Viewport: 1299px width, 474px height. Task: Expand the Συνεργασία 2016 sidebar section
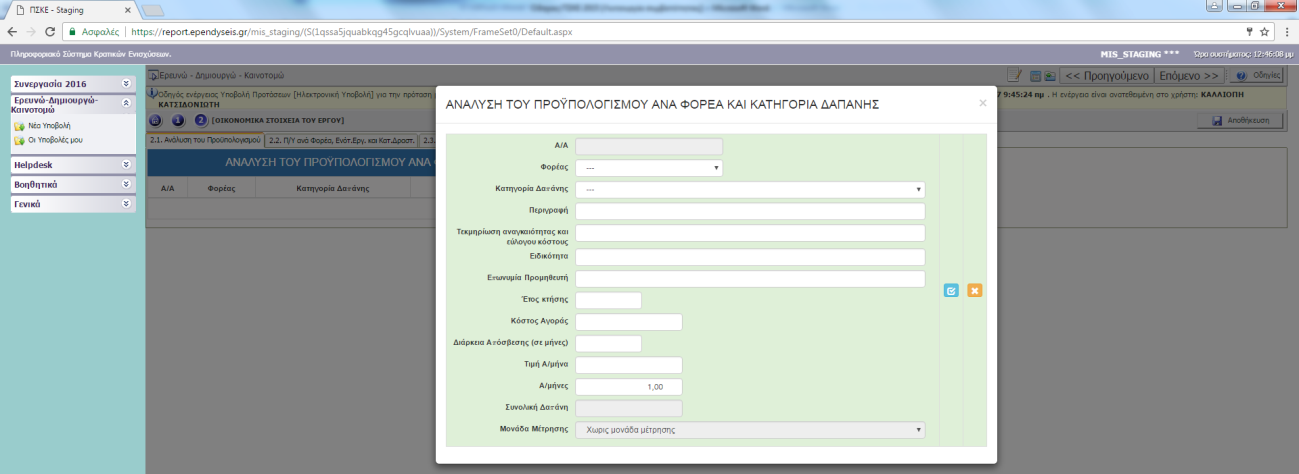pyautogui.click(x=71, y=84)
